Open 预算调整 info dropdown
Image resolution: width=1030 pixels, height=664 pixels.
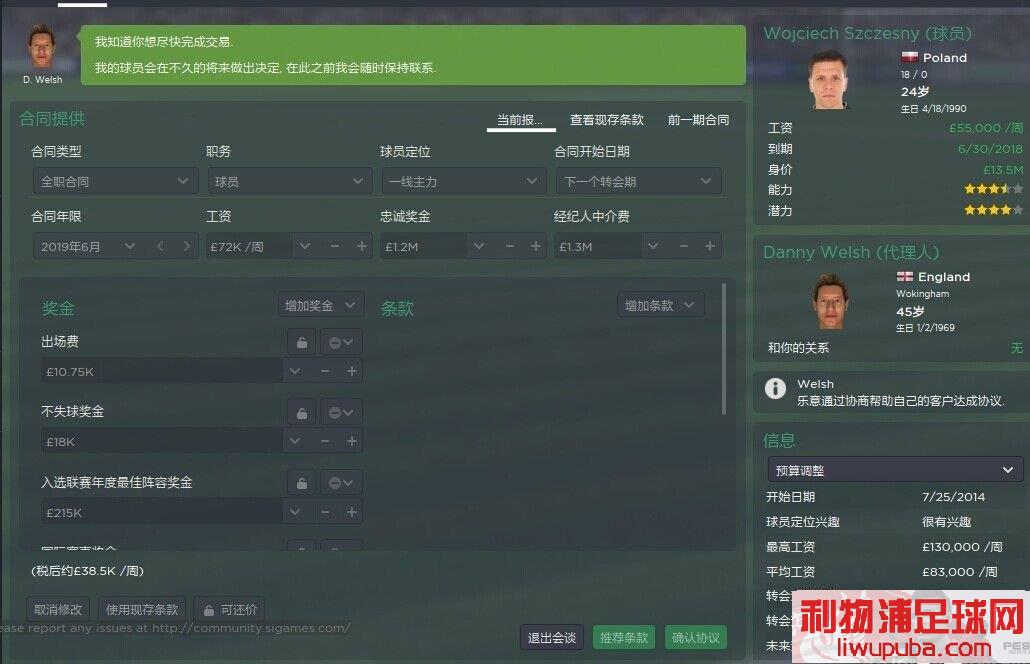[x=895, y=470]
